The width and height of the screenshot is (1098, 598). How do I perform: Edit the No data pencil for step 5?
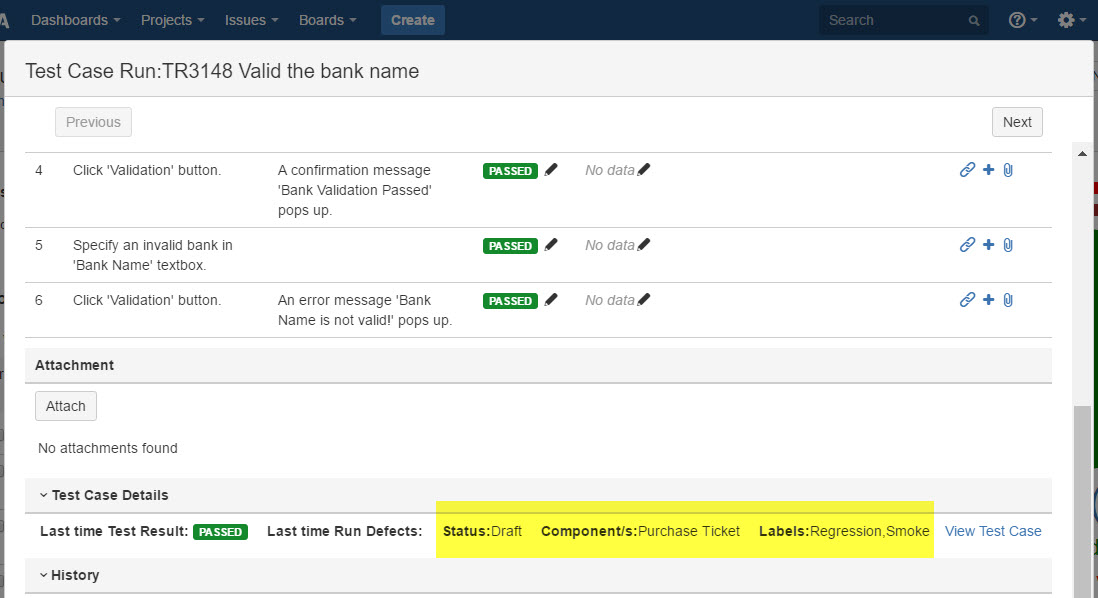click(644, 245)
